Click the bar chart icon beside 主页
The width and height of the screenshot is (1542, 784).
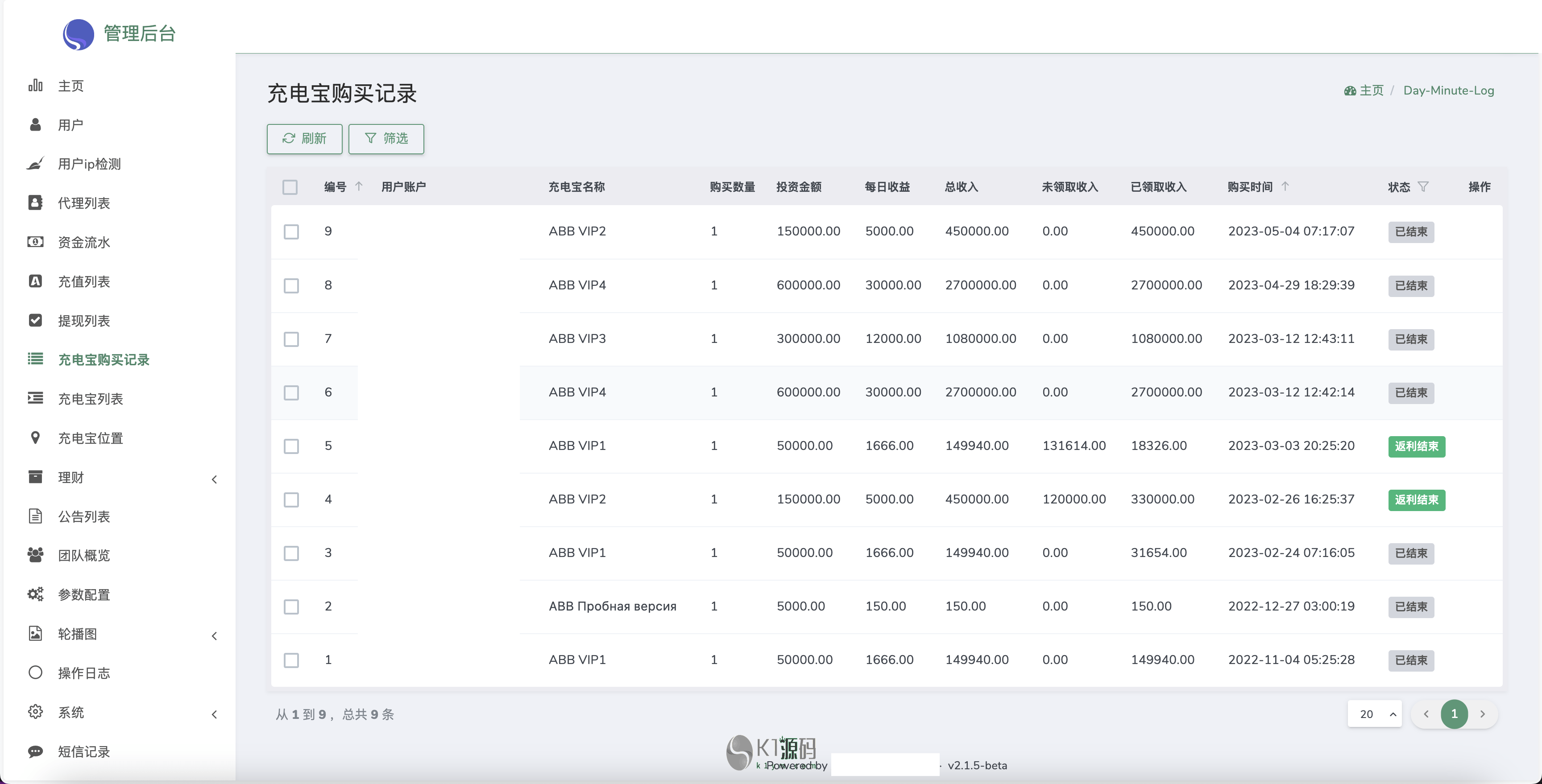(x=35, y=86)
